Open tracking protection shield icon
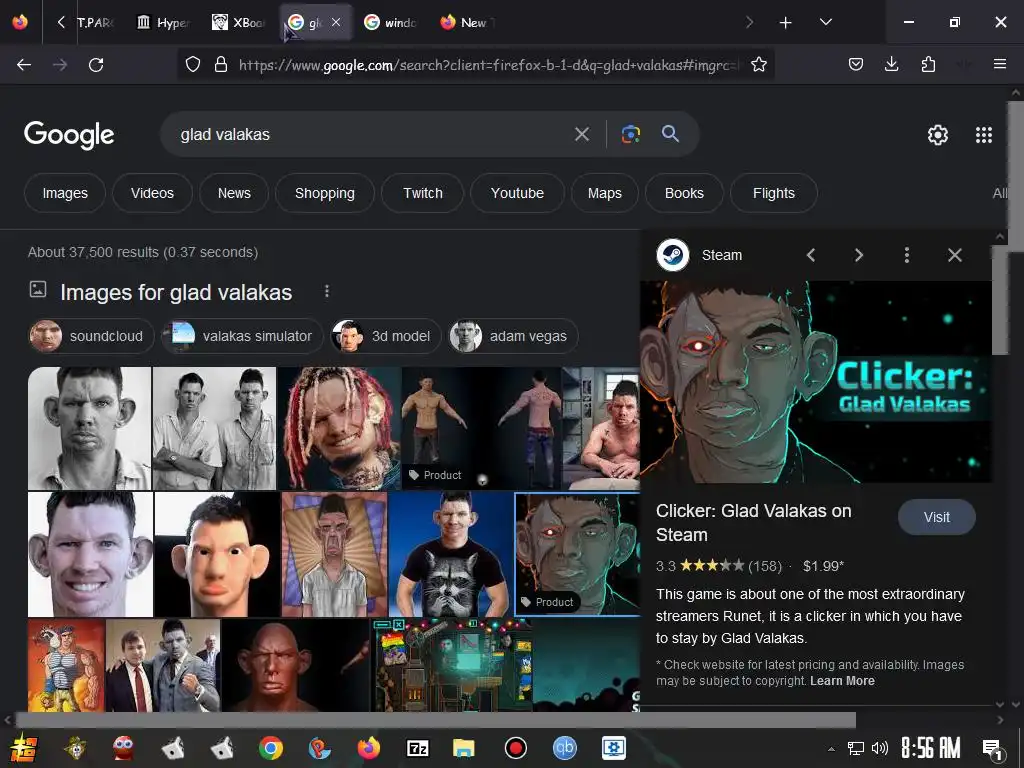The height and width of the screenshot is (768, 1024). 193,65
